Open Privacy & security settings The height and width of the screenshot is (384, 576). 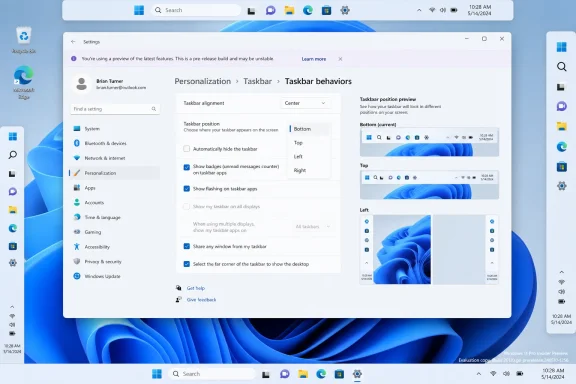point(115,262)
